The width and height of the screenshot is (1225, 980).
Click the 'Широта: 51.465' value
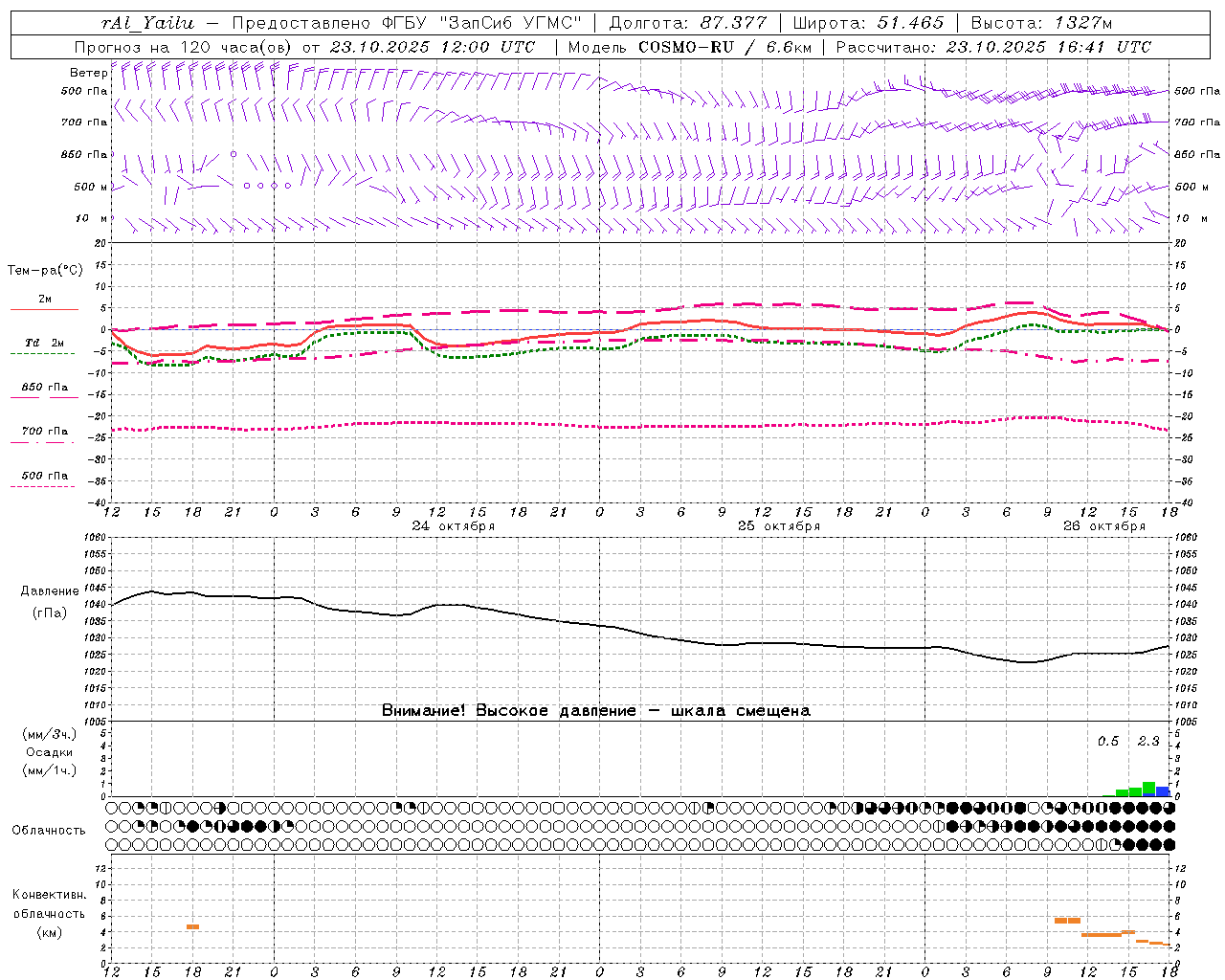point(869,23)
